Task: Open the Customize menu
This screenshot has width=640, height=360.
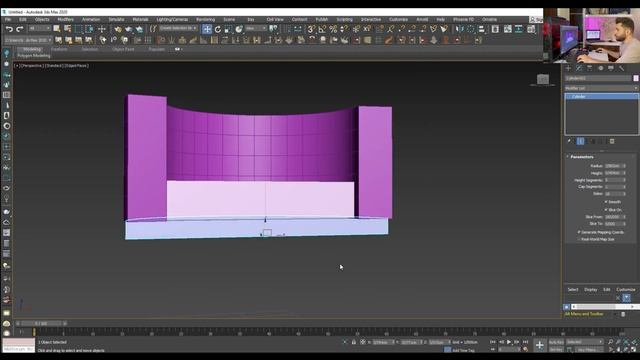Action: click(398, 20)
